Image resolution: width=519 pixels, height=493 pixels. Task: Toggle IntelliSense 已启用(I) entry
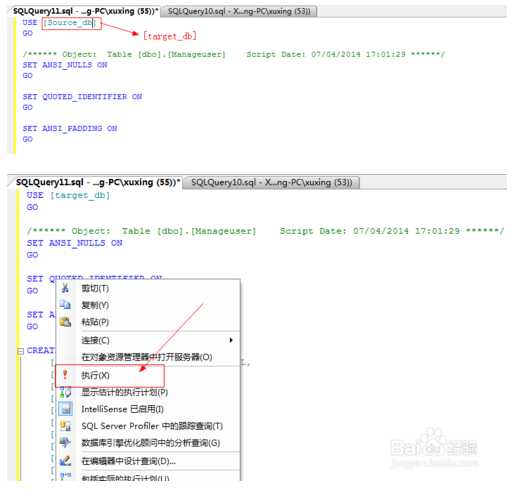click(x=148, y=409)
